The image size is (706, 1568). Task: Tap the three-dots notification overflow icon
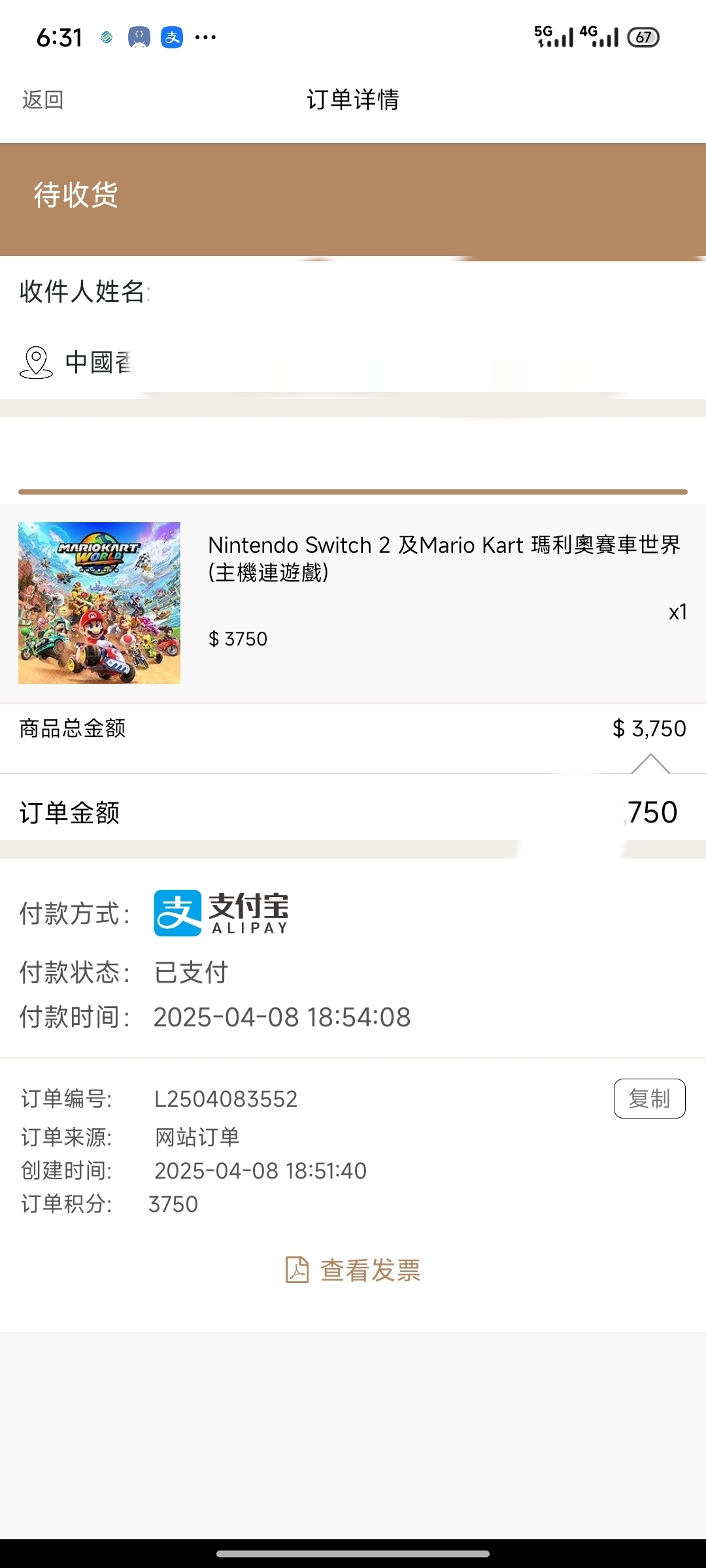click(x=205, y=37)
